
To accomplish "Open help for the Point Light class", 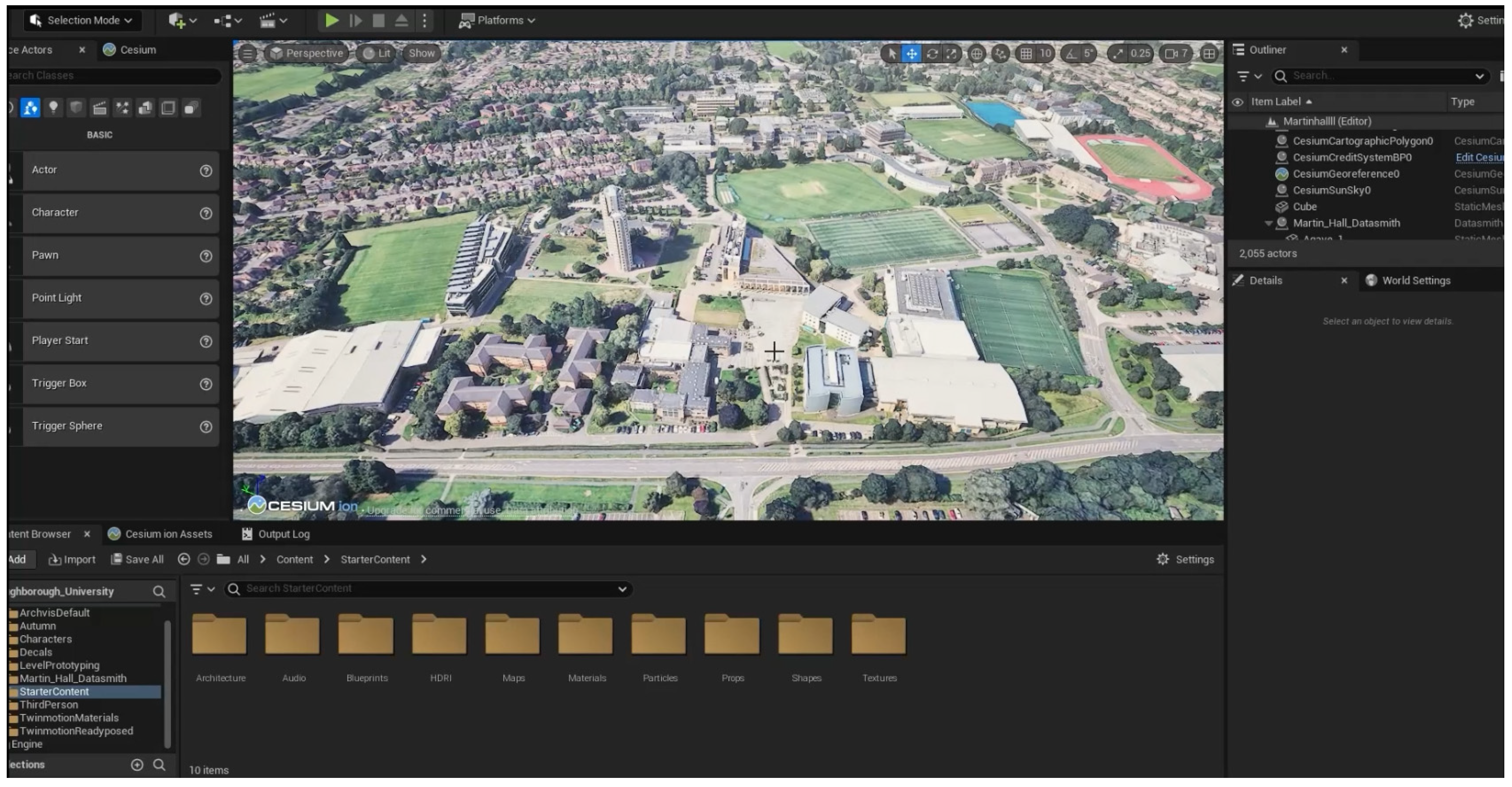I will point(205,299).
